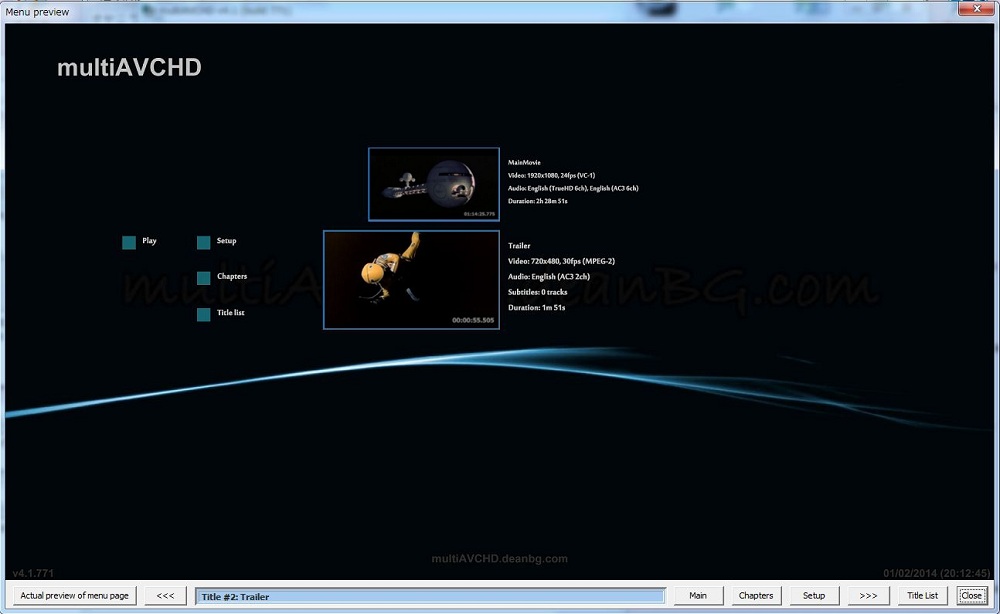Click the v4.1.771 version text
The image size is (1000, 614).
click(x=33, y=573)
